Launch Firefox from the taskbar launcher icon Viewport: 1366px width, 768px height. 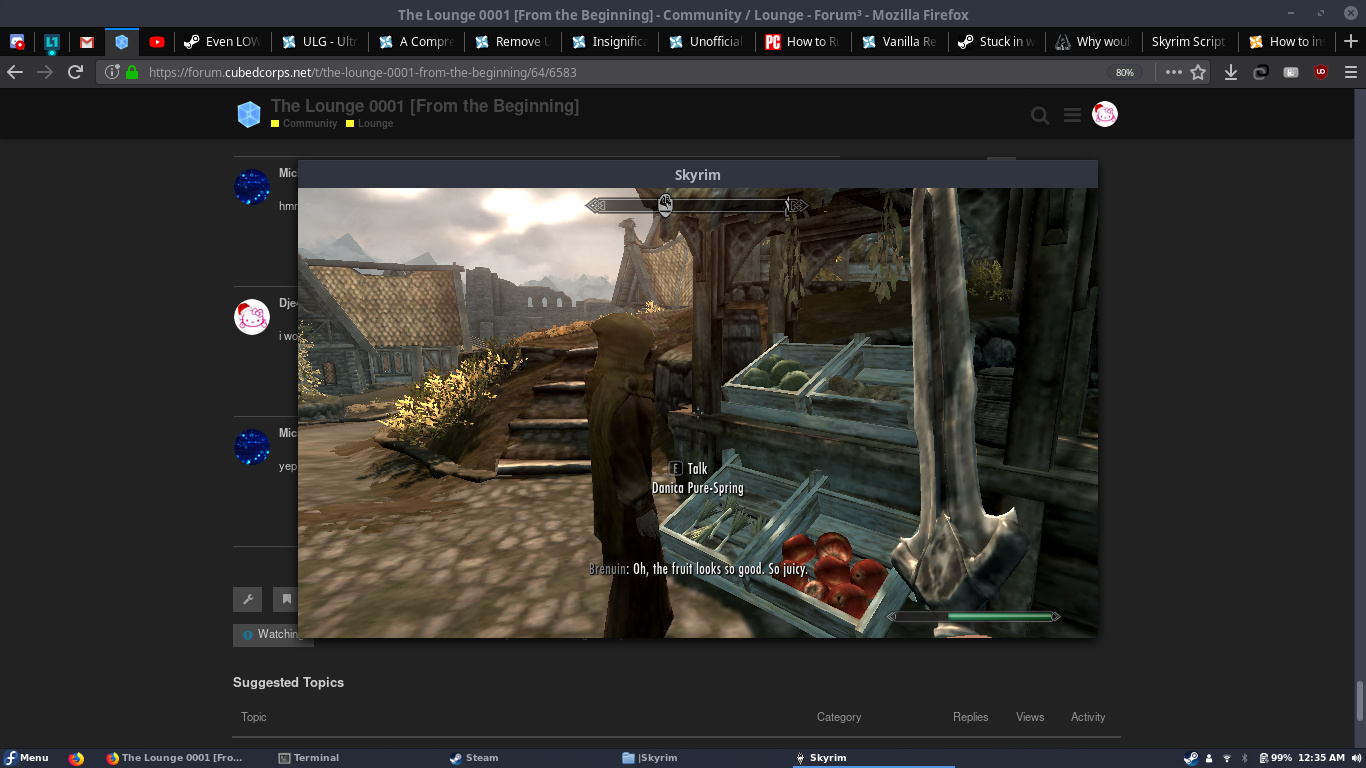(x=76, y=758)
